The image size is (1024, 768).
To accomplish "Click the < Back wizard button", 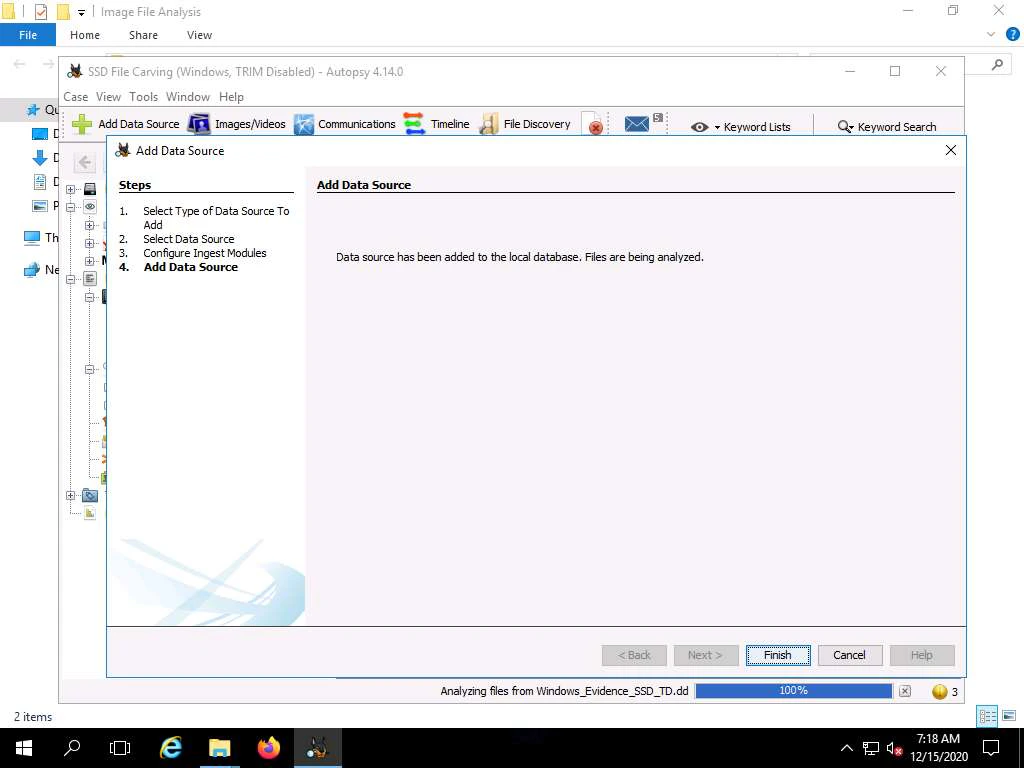I will click(x=634, y=655).
